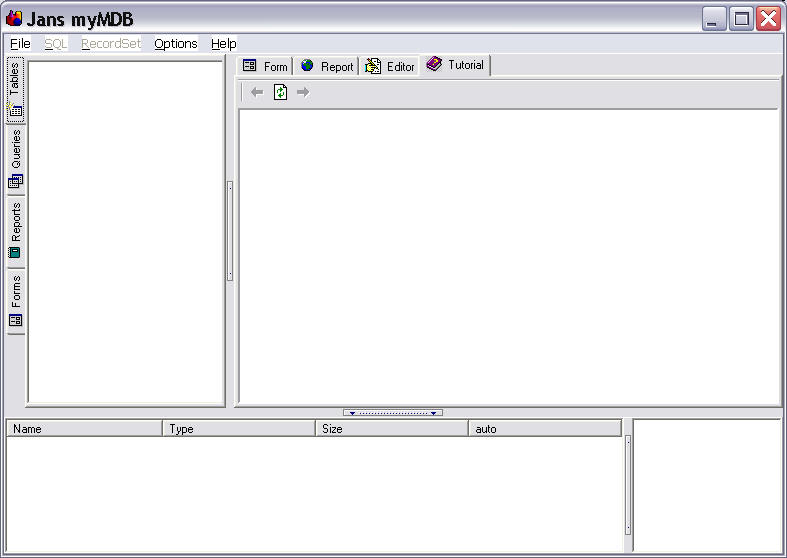Open the SQL menu

point(55,44)
